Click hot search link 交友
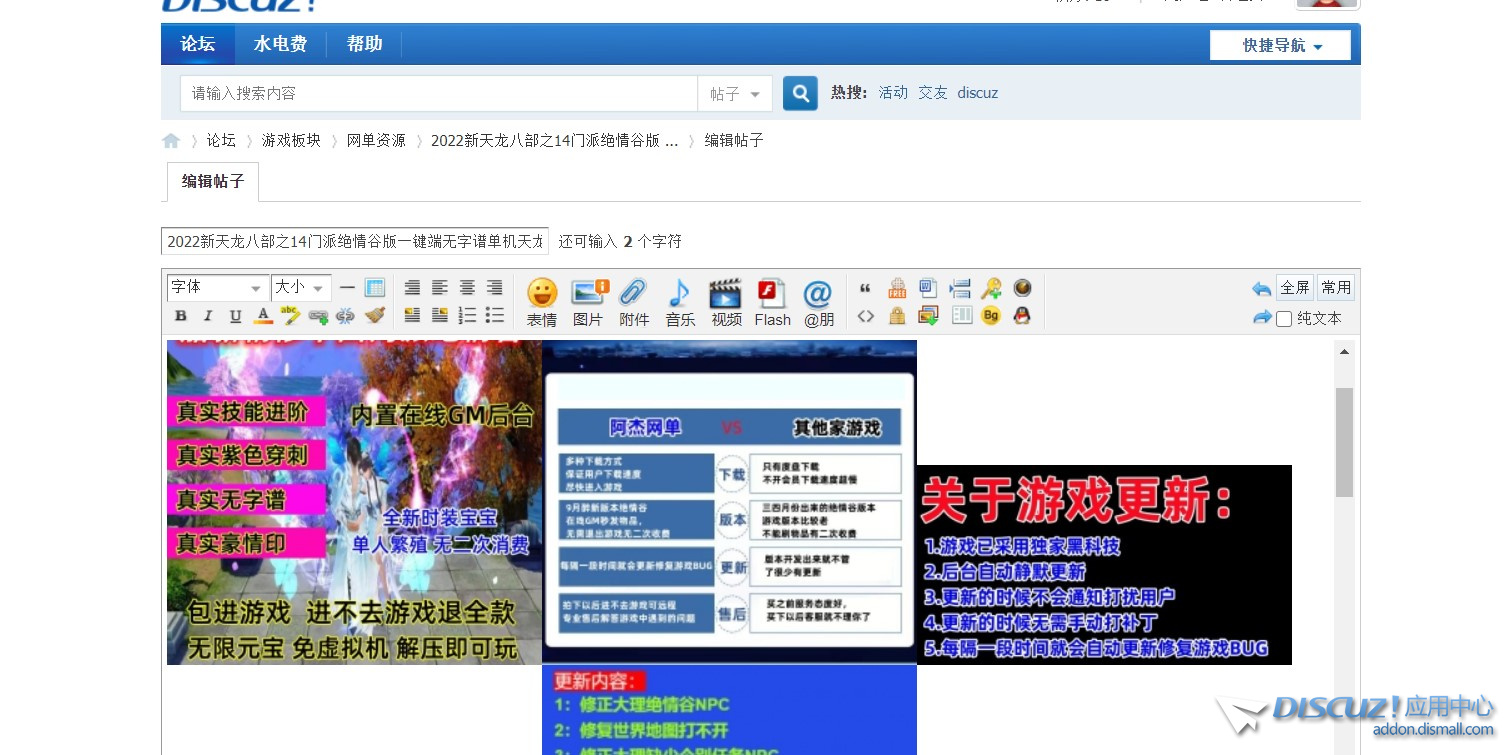This screenshot has width=1512, height=755. pos(933,93)
